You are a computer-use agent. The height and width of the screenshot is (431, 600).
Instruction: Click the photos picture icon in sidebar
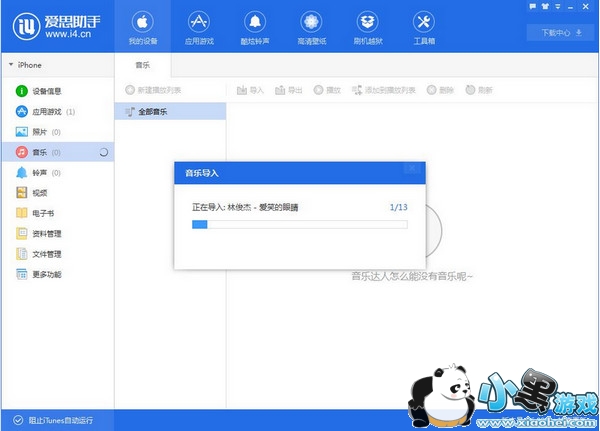21,132
